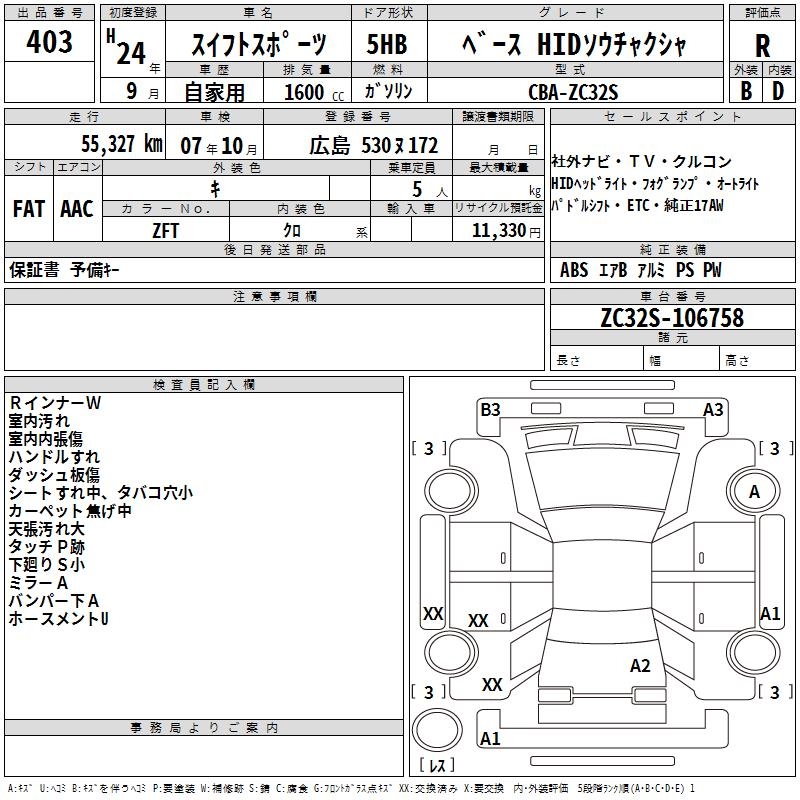
Task: Click the lot number 403
Action: tap(49, 41)
